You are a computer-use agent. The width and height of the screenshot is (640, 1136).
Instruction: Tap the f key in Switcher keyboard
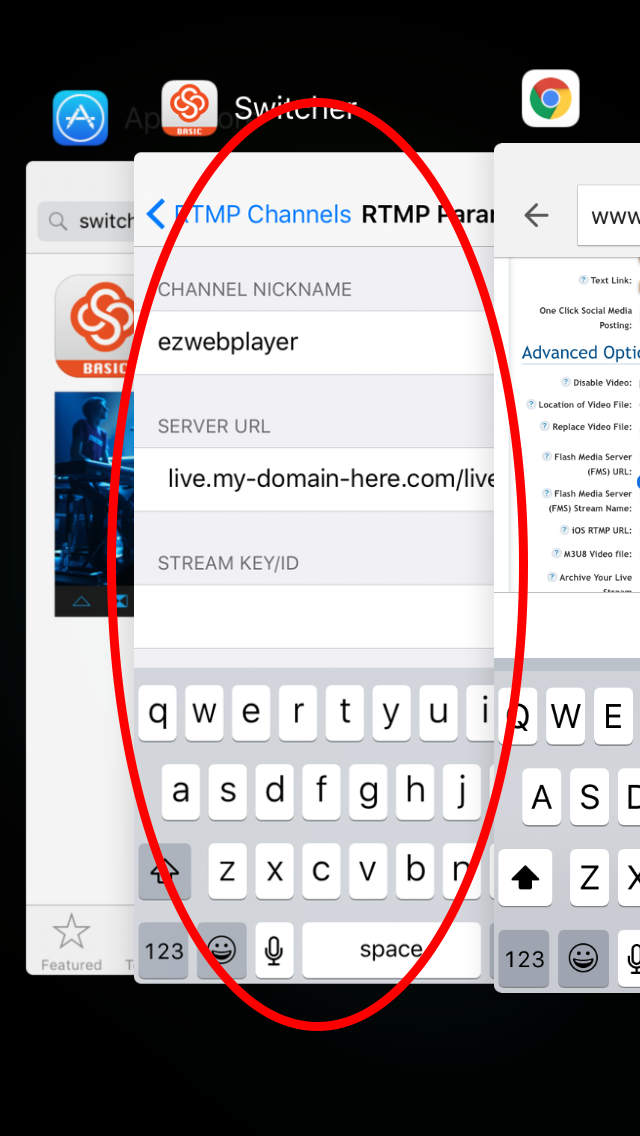coord(321,792)
